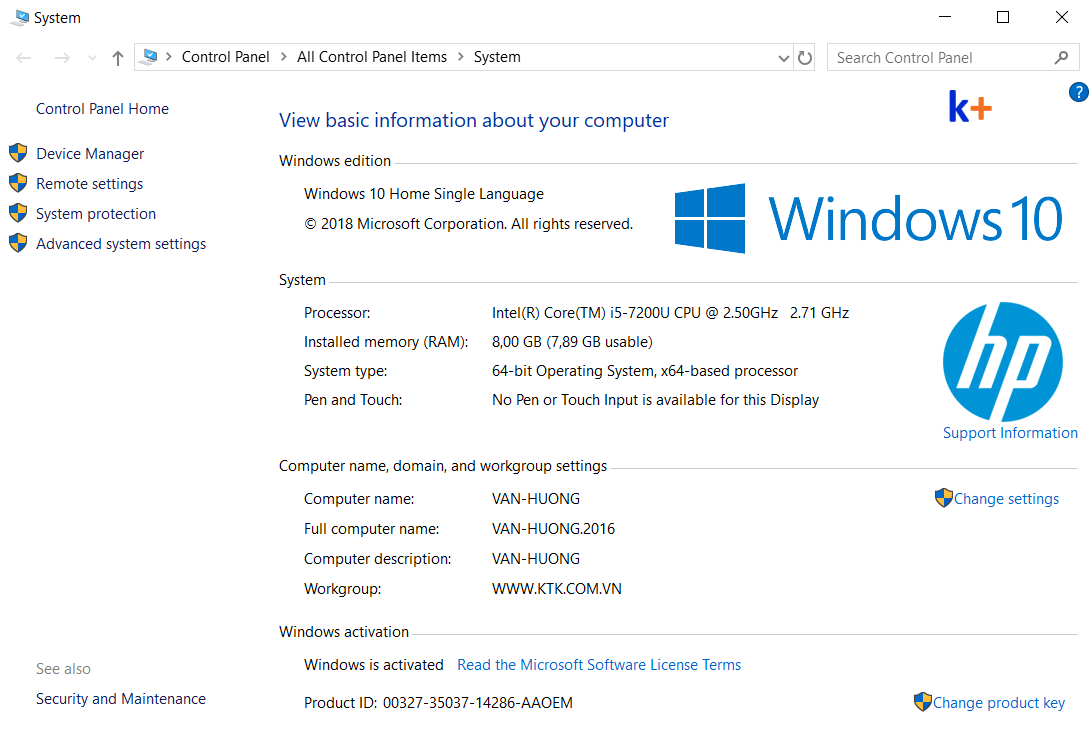Click the 2018 Microsoft Corporation copyright text
This screenshot has height=733, width=1092.
(469, 224)
